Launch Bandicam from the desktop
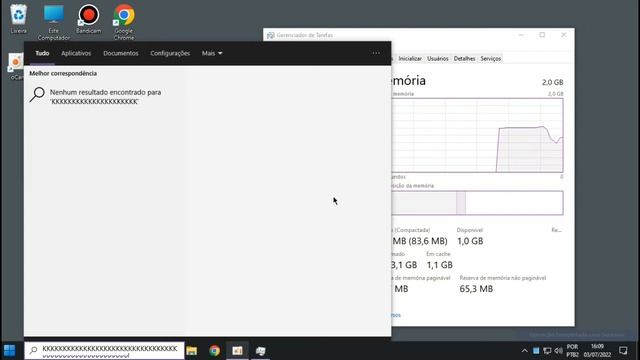 89,18
